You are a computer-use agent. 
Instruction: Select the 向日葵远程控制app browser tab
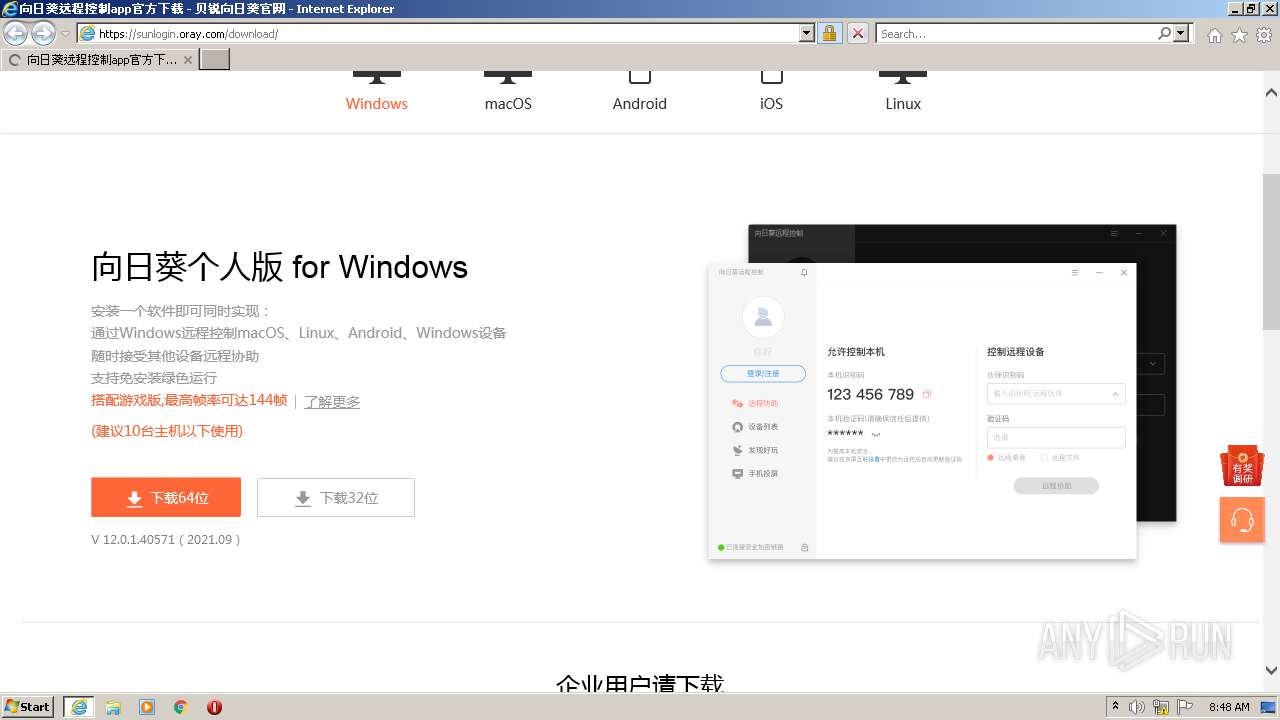coord(100,60)
